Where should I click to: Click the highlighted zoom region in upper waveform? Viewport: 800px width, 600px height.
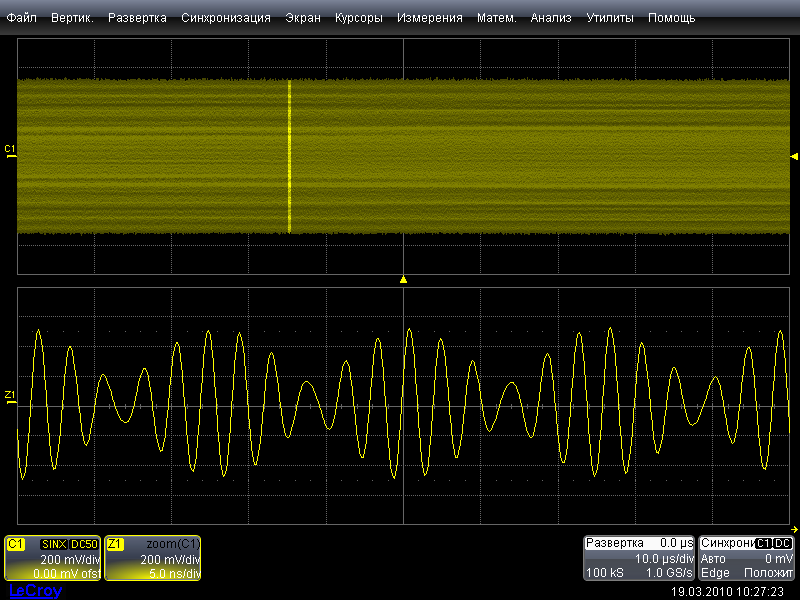(x=290, y=156)
